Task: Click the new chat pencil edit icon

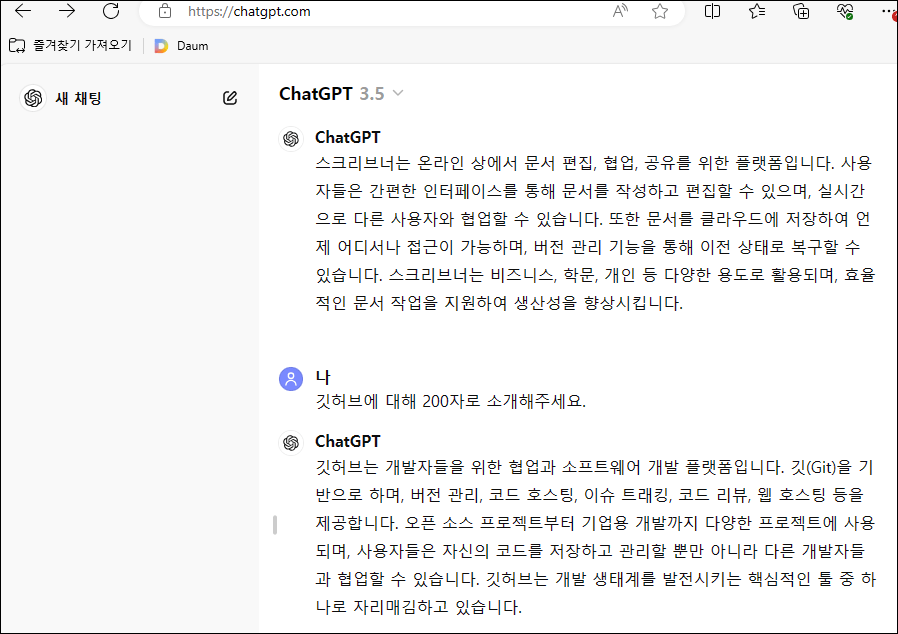Action: tap(230, 98)
